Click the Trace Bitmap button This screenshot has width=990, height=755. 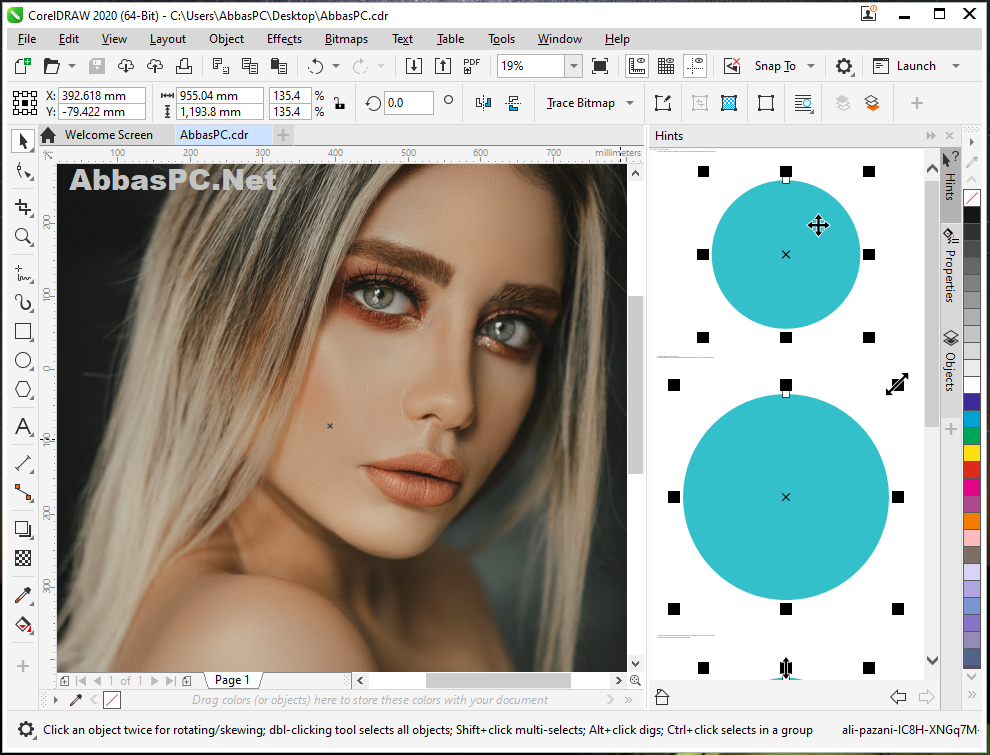[x=580, y=103]
